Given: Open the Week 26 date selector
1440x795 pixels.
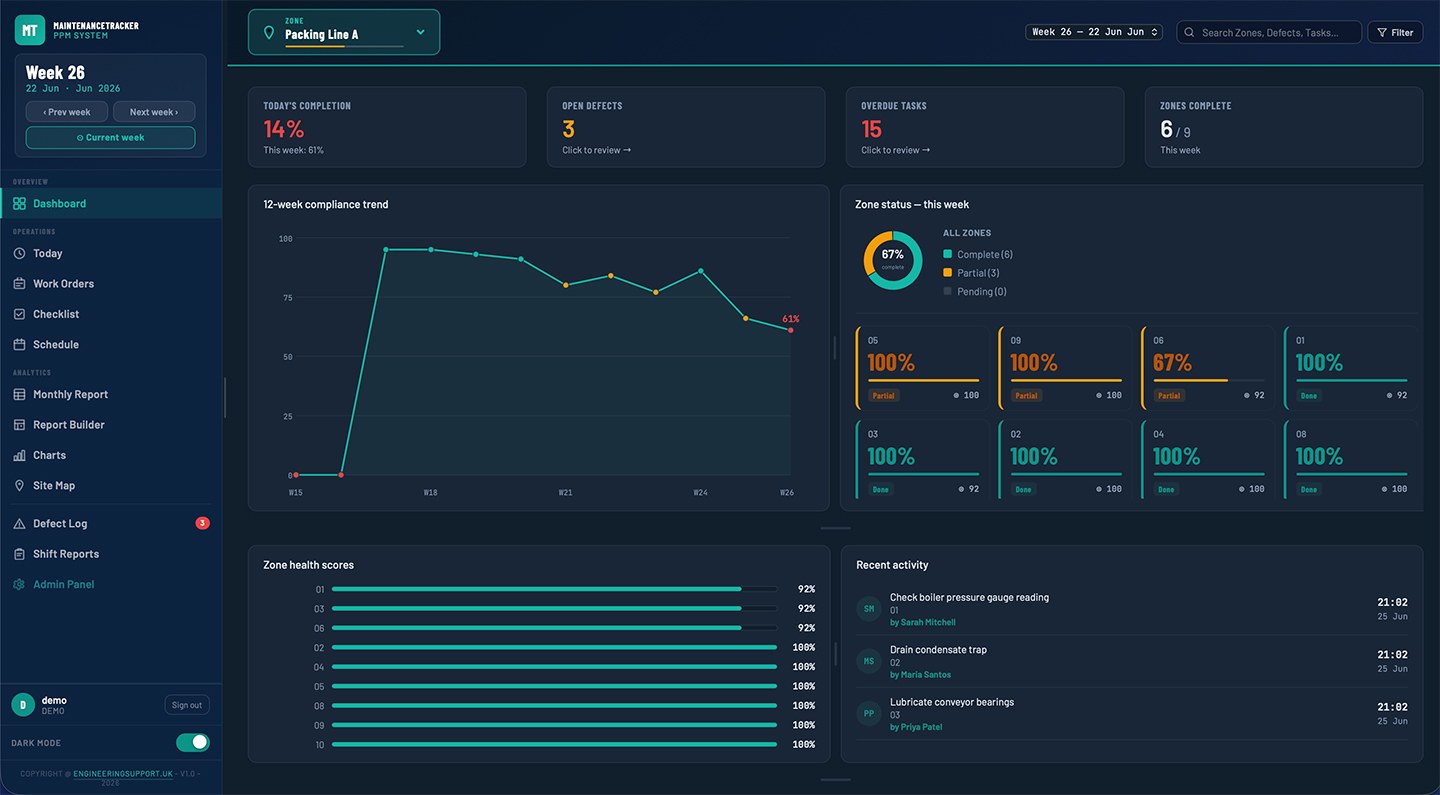Looking at the screenshot, I should (x=1094, y=32).
